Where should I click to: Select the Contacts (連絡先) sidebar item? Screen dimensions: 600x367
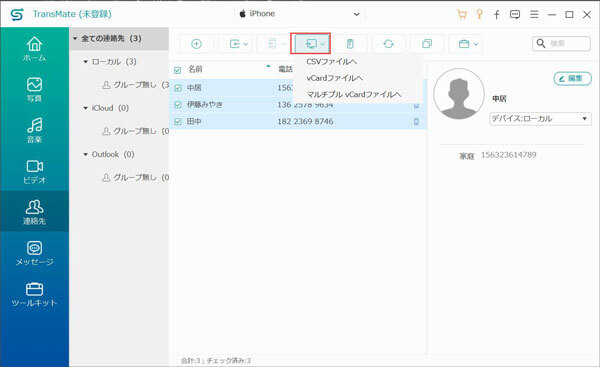pos(34,212)
